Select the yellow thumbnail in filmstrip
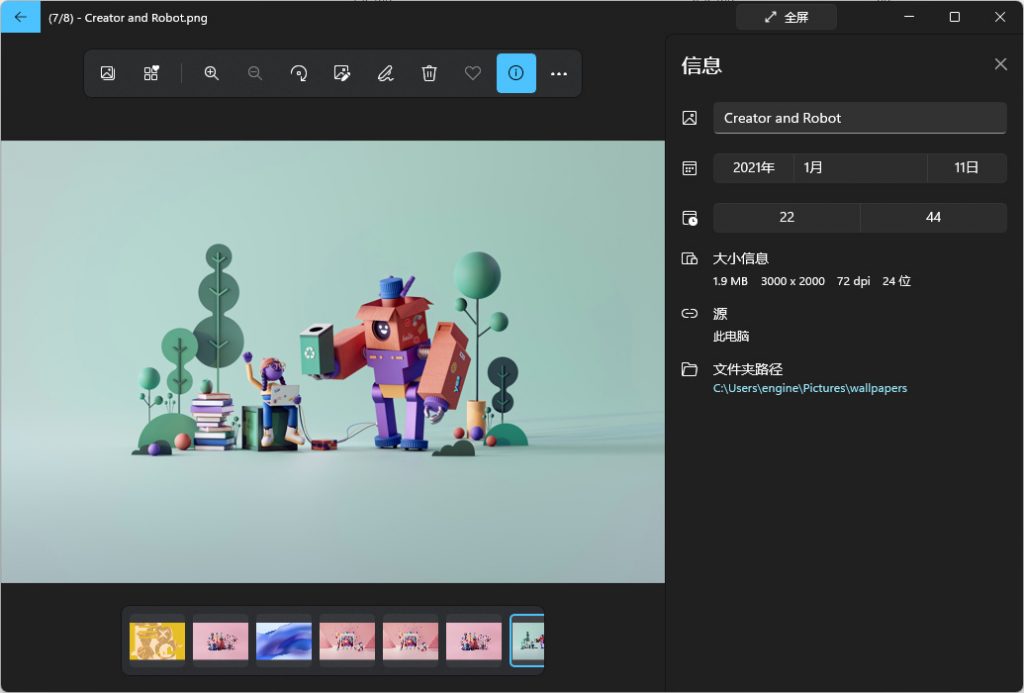Image resolution: width=1024 pixels, height=693 pixels. [x=157, y=641]
